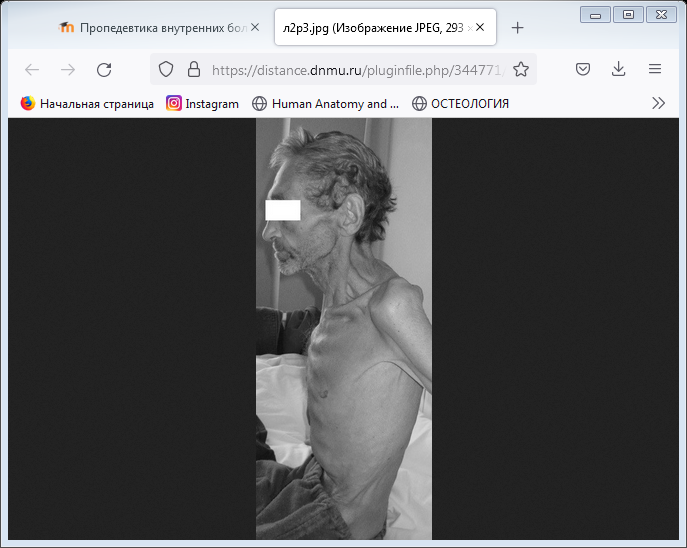
Task: Open the ОСТЕОЛОГИЯ bookmark
Action: [x=460, y=103]
